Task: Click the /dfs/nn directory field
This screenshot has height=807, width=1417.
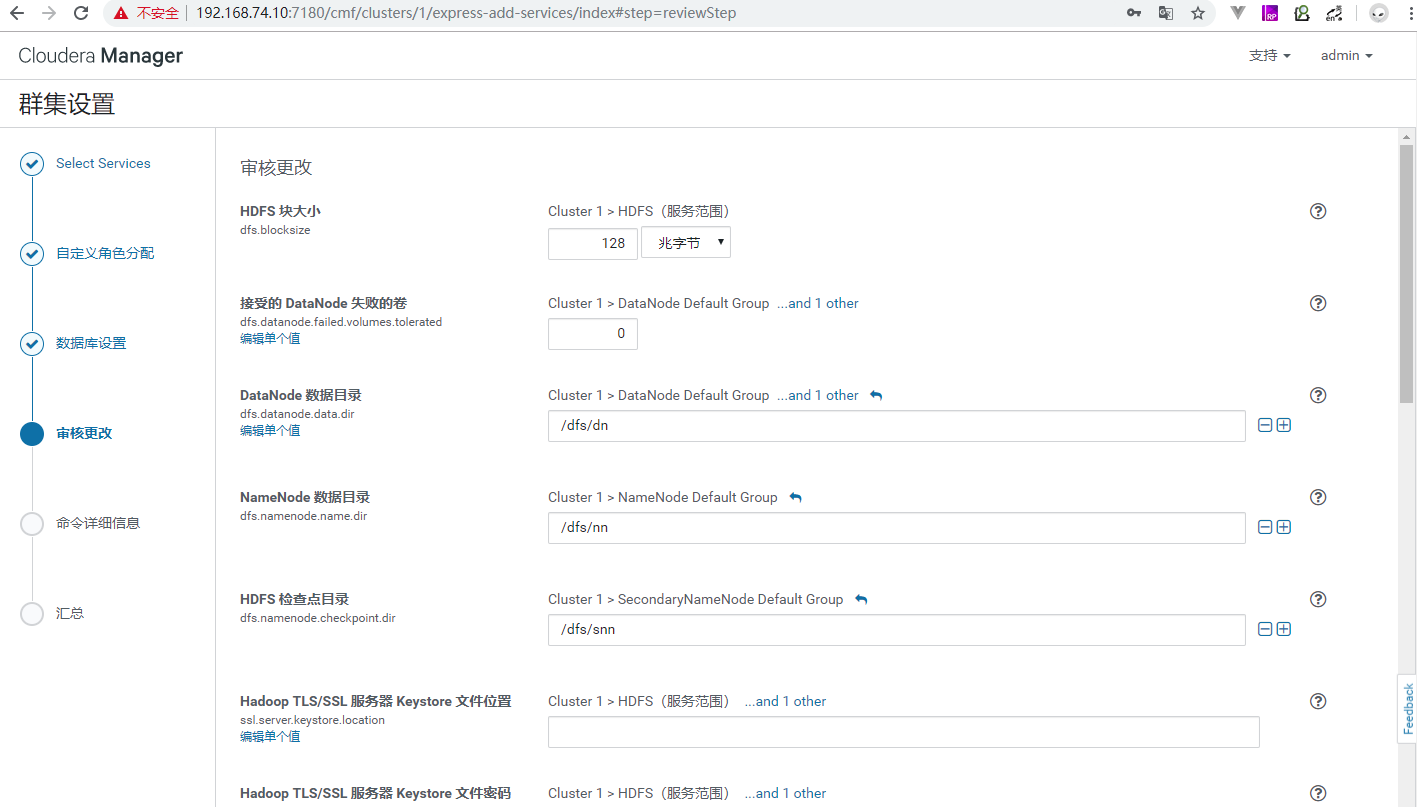Action: pyautogui.click(x=897, y=527)
